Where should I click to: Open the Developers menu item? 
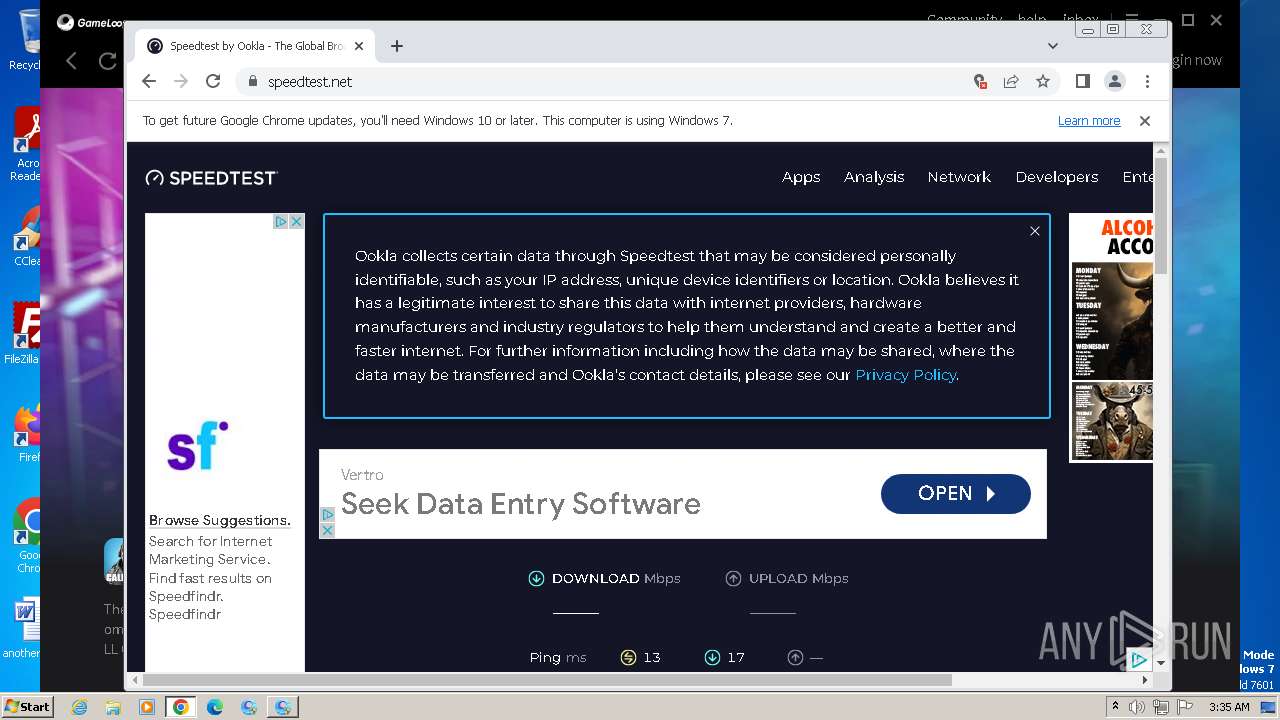[x=1057, y=177]
